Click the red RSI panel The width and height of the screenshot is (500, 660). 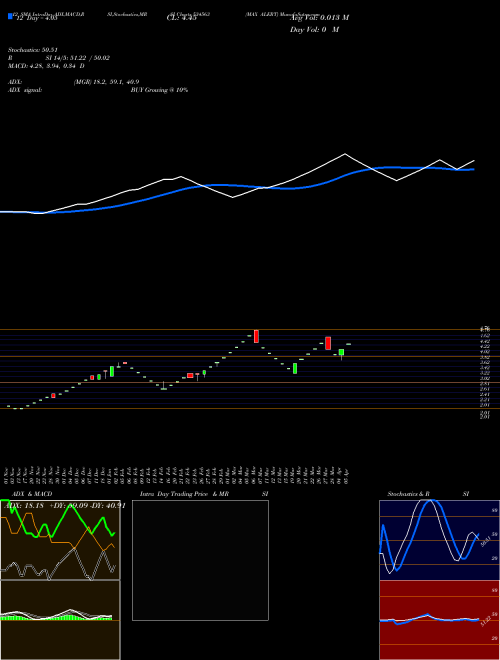439,620
